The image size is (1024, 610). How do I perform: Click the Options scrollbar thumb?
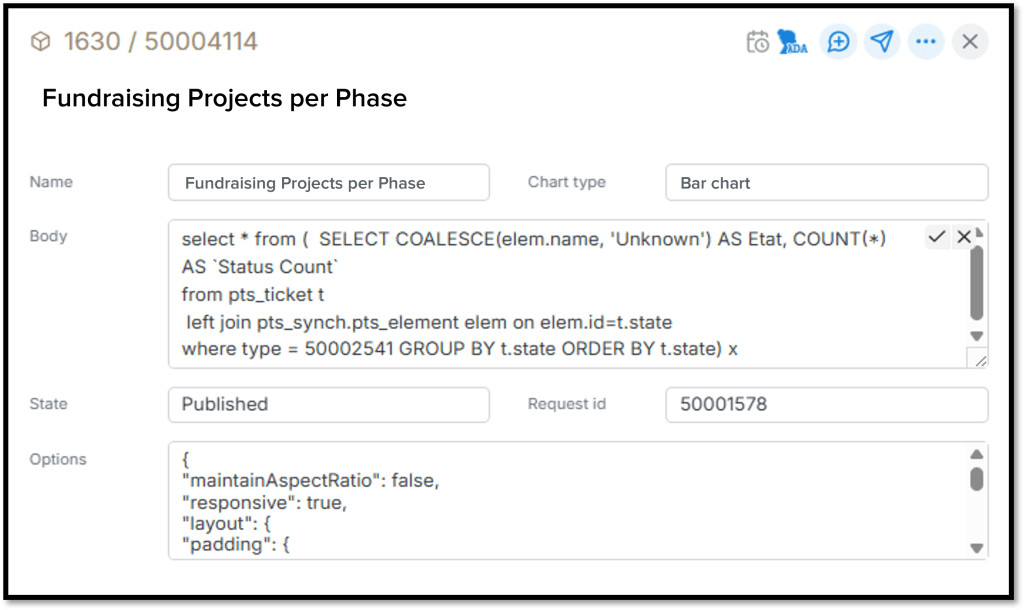pyautogui.click(x=977, y=479)
